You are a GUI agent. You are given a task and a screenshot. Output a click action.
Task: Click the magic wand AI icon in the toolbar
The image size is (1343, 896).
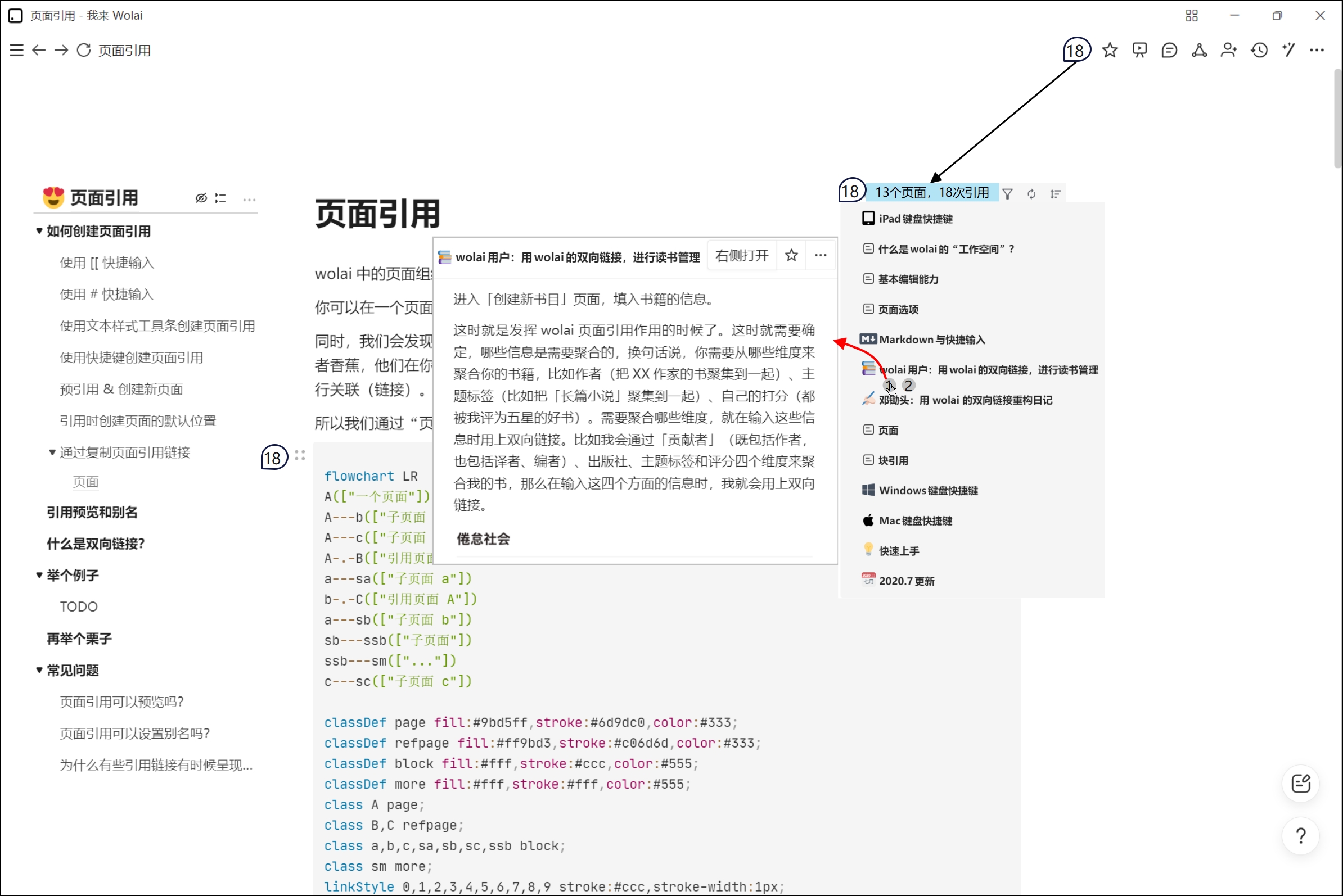1288,50
